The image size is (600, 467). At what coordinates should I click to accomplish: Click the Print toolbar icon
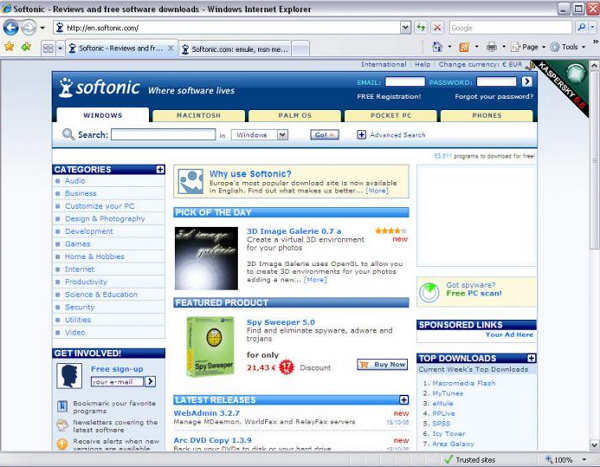coord(491,47)
